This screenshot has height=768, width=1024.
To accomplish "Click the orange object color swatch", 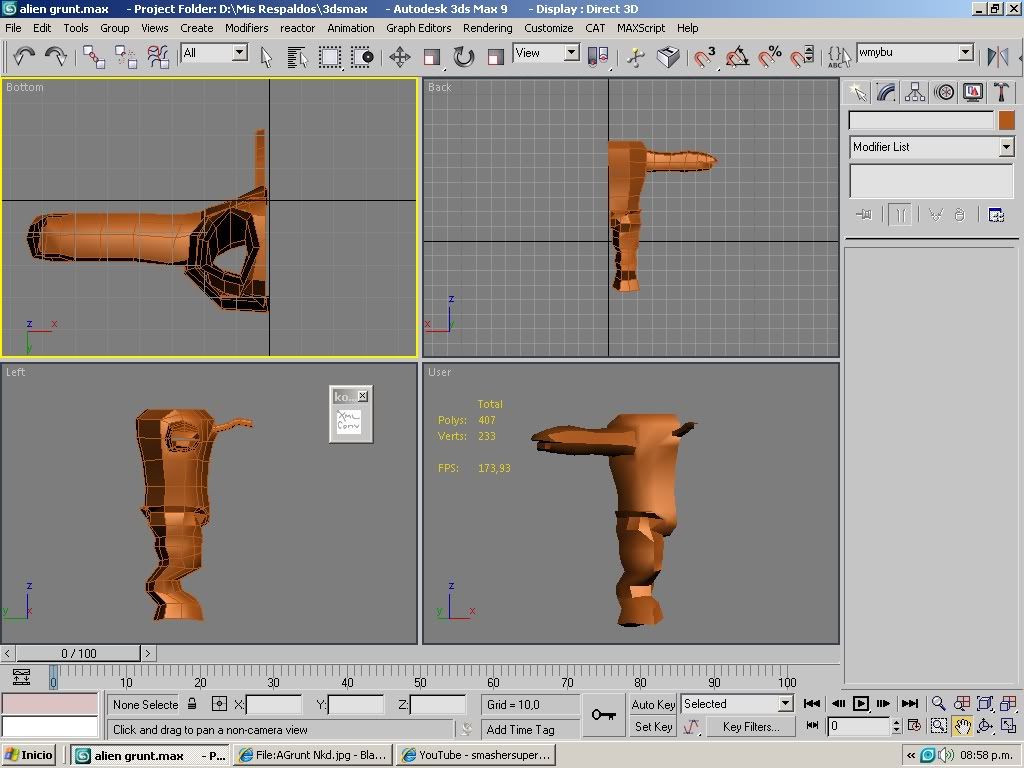I will 1005,120.
